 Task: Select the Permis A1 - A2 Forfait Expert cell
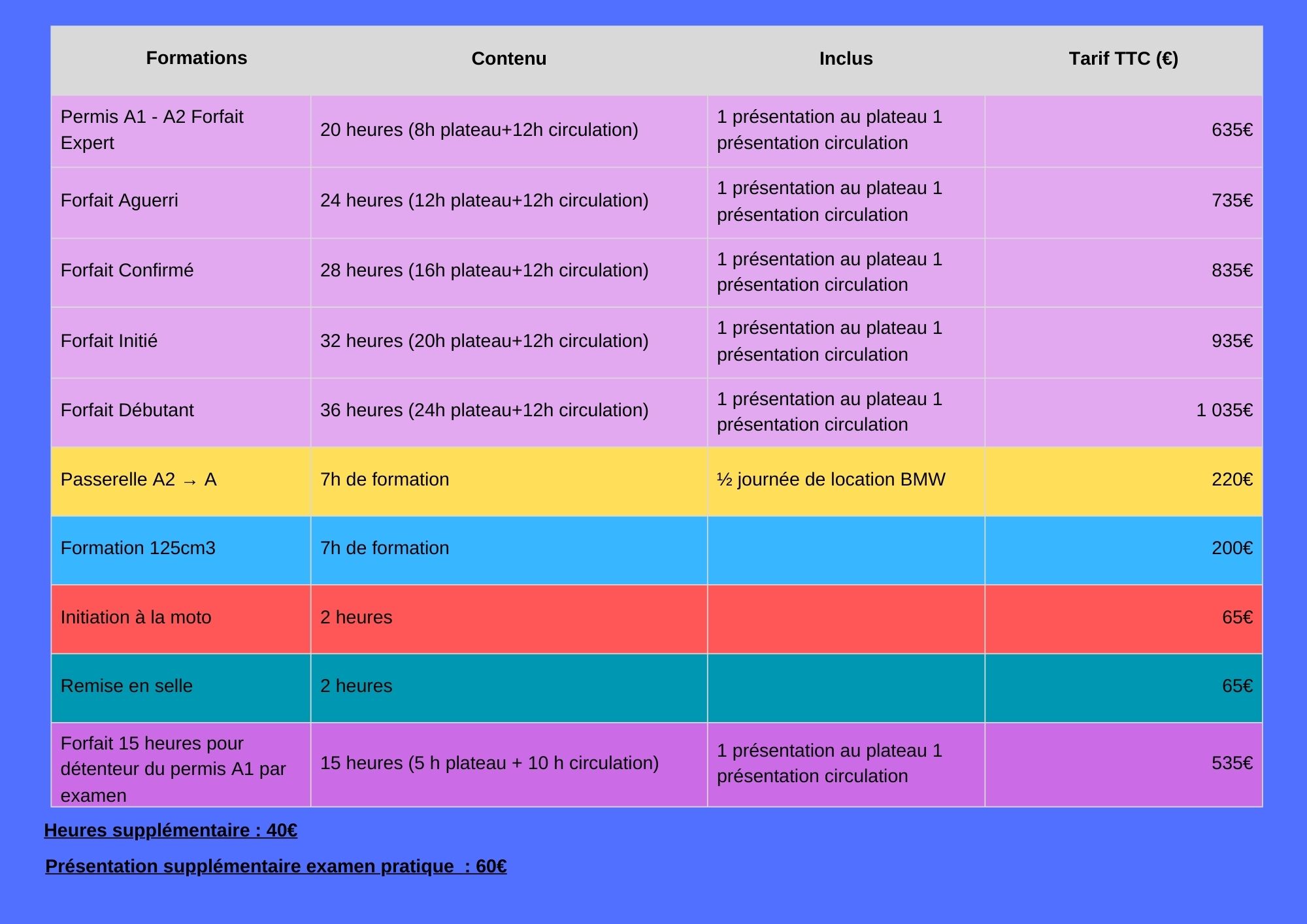[x=152, y=129]
